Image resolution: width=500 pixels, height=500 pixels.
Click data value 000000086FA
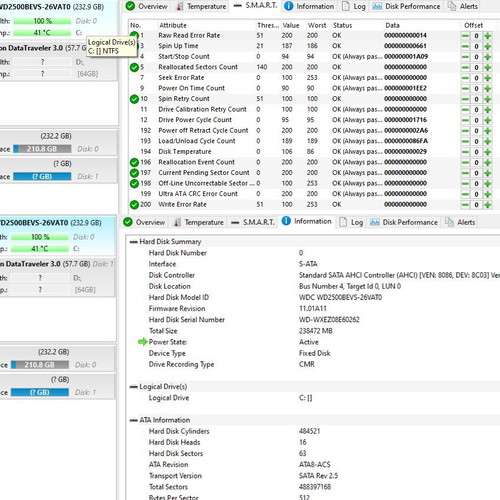(x=406, y=141)
